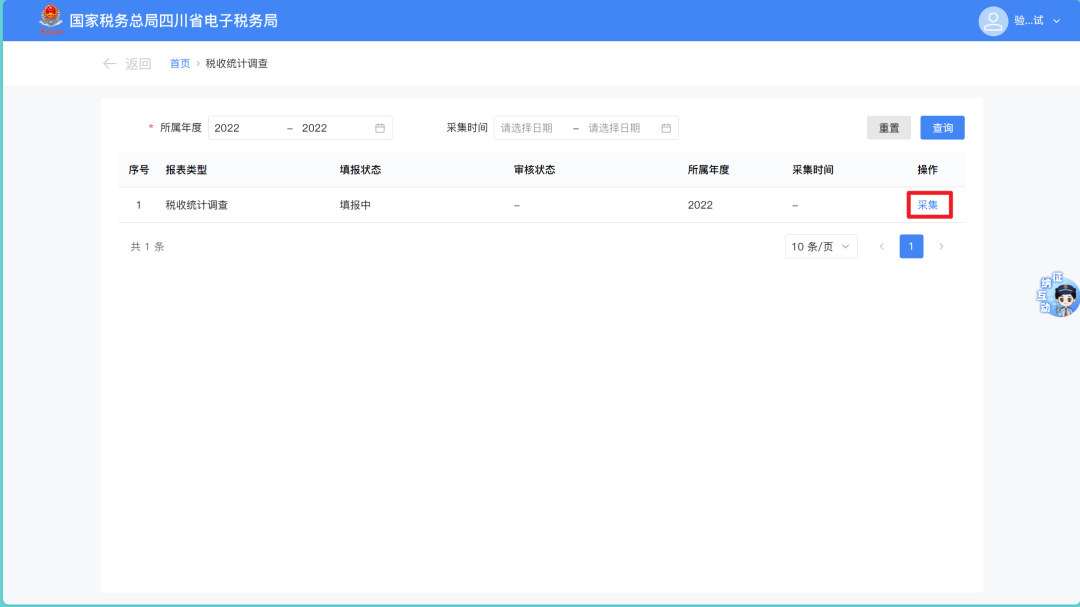Image resolution: width=1080 pixels, height=607 pixels.
Task: Click the 报表类型 column header
Action: (186, 169)
